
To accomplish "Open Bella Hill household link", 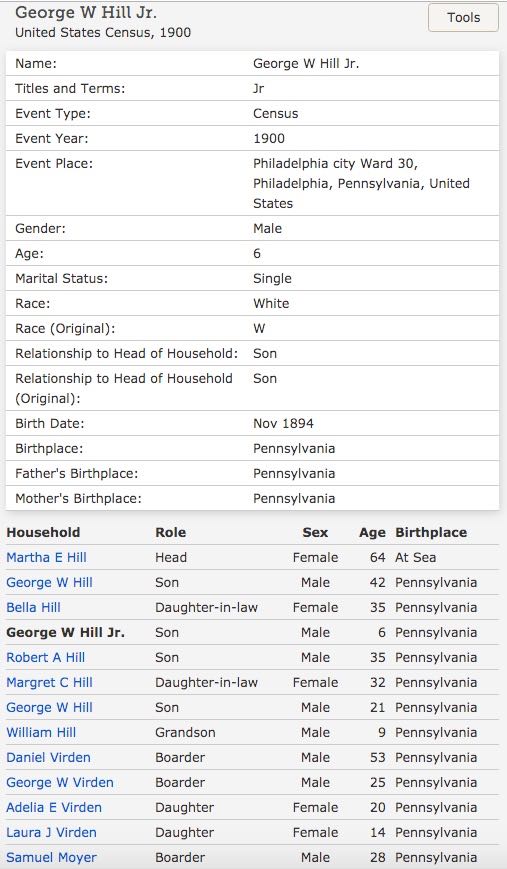I will (33, 607).
